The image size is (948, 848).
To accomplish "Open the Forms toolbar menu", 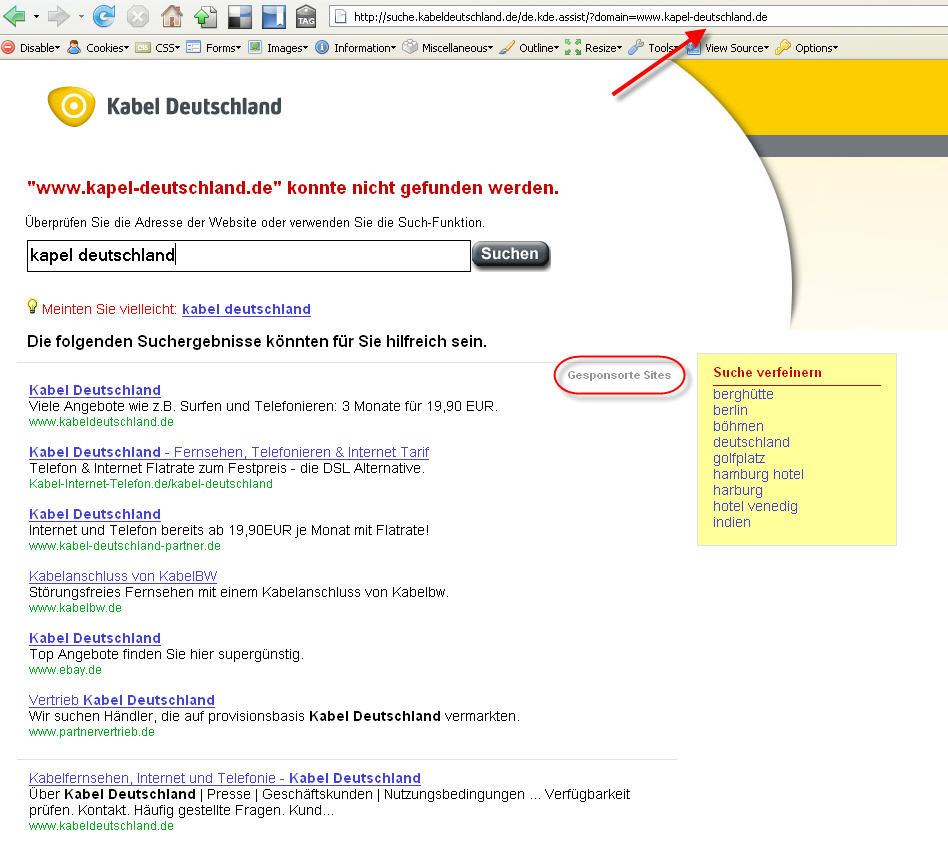I will tap(223, 48).
